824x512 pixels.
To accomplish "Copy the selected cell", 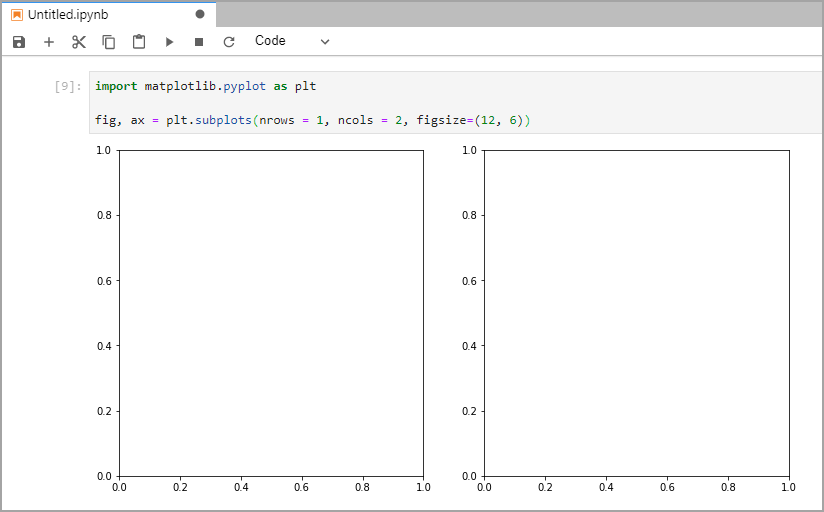I will point(109,42).
